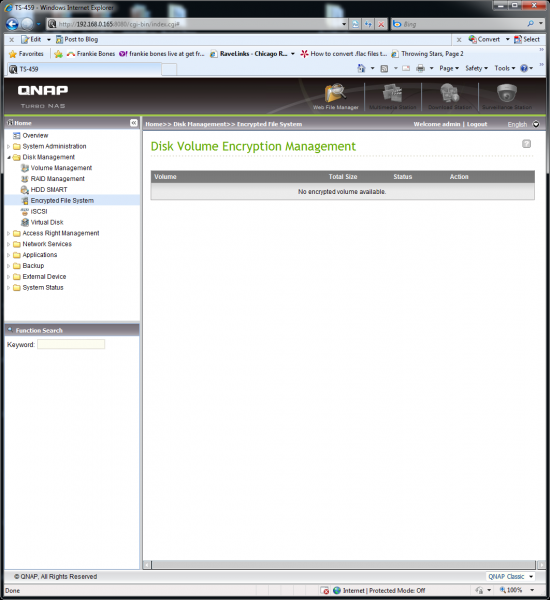Open the Surveillance Station icon
This screenshot has height=600, width=550.
tap(506, 96)
